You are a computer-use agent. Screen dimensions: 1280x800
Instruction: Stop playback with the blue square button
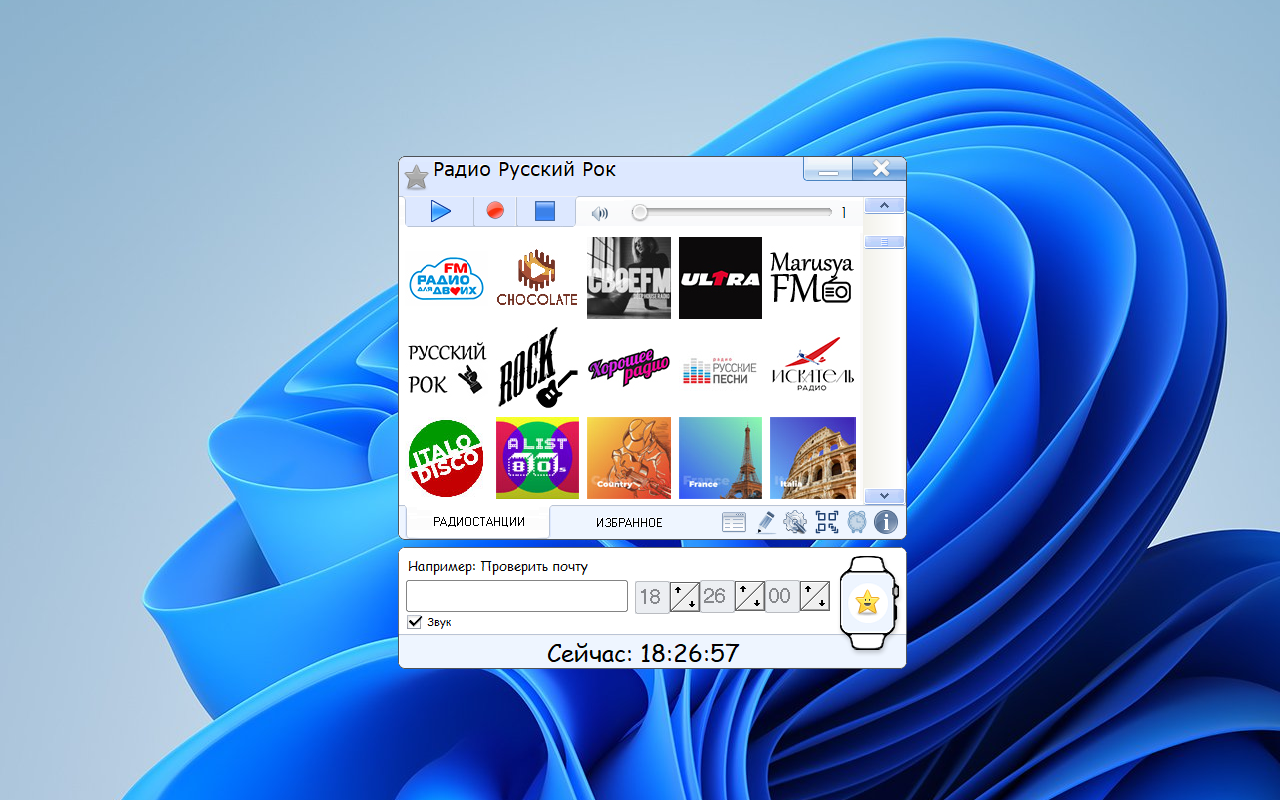pos(545,211)
